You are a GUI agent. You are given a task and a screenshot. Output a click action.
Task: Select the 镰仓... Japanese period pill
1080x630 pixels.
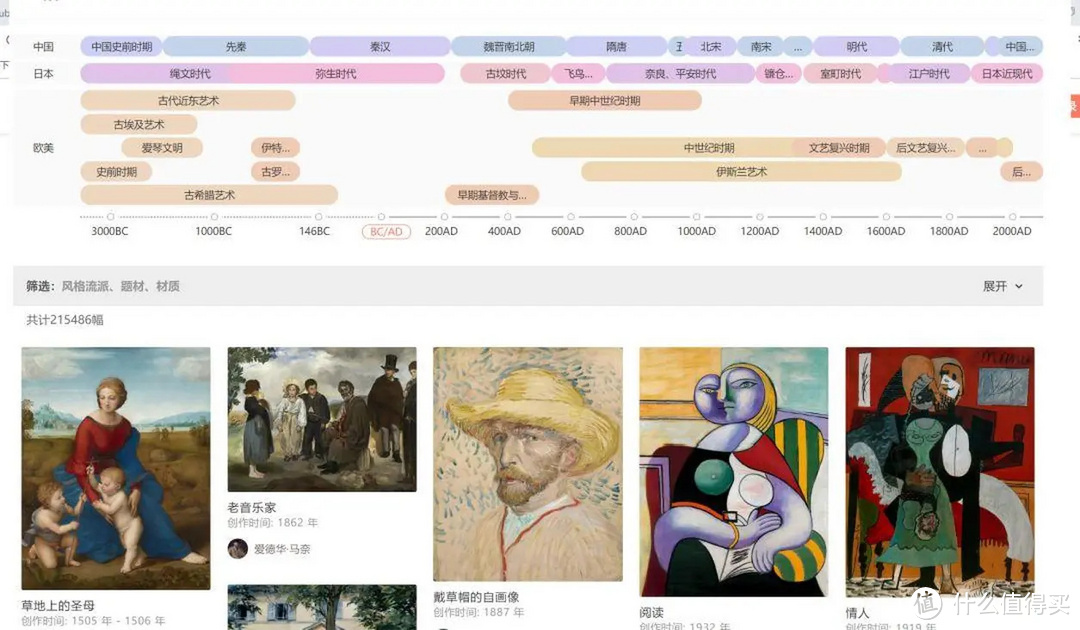coord(778,74)
